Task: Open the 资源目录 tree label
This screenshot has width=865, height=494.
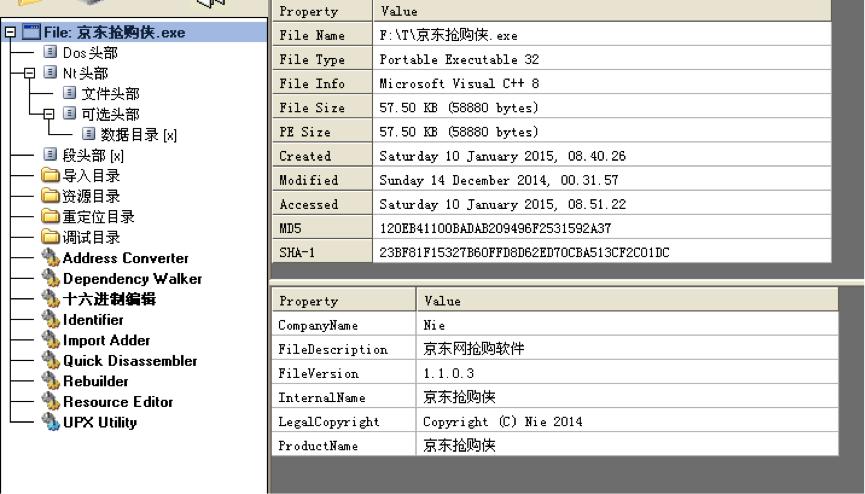Action: (91, 196)
